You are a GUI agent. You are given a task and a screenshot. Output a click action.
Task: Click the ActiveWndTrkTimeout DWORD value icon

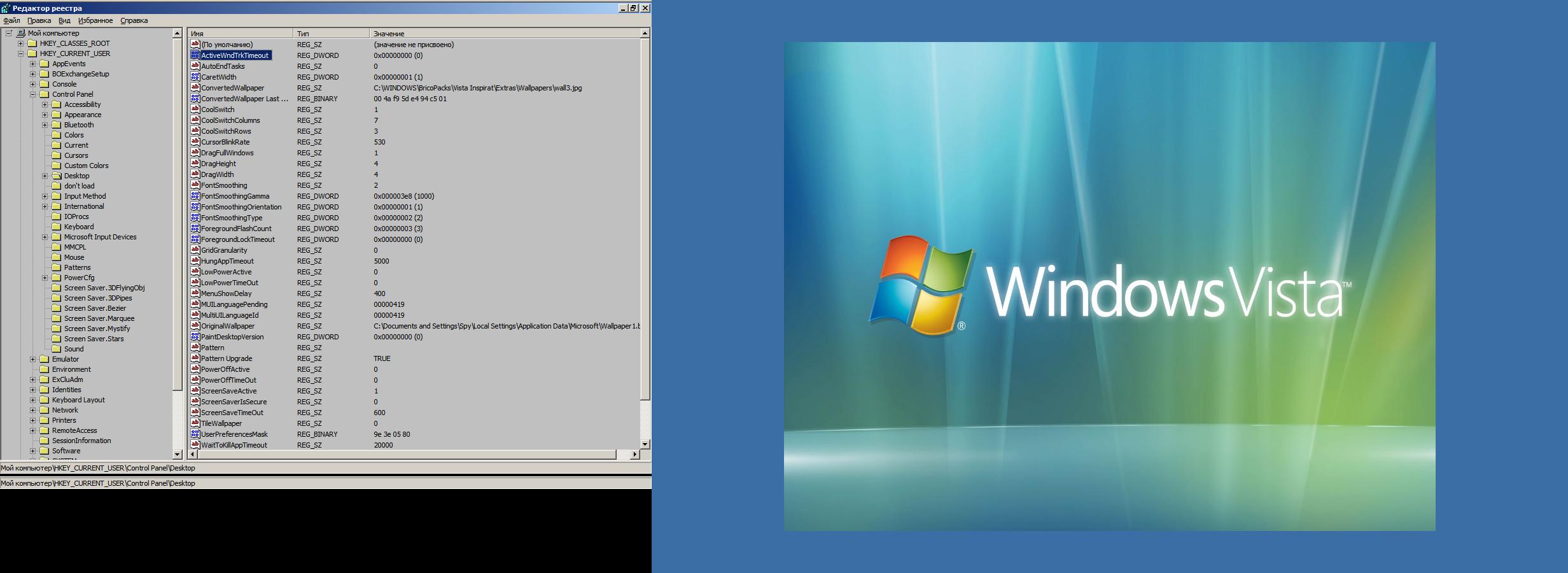[195, 55]
